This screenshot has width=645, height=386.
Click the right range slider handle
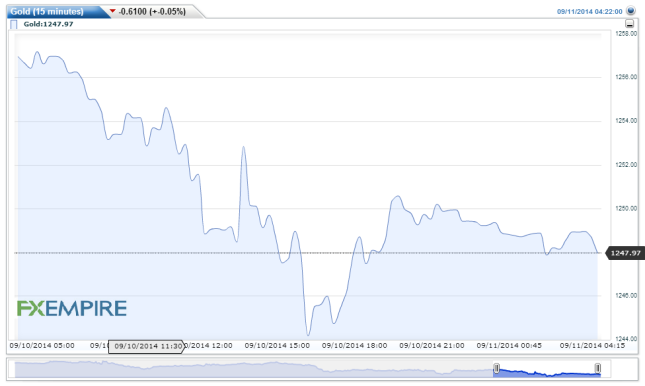tap(598, 368)
